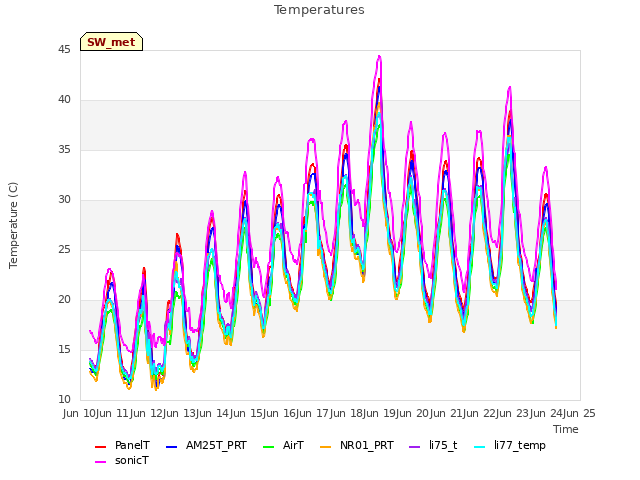The image size is (640, 480).
Task: Click the purple li75_t legend swatch
Action: tap(415, 447)
